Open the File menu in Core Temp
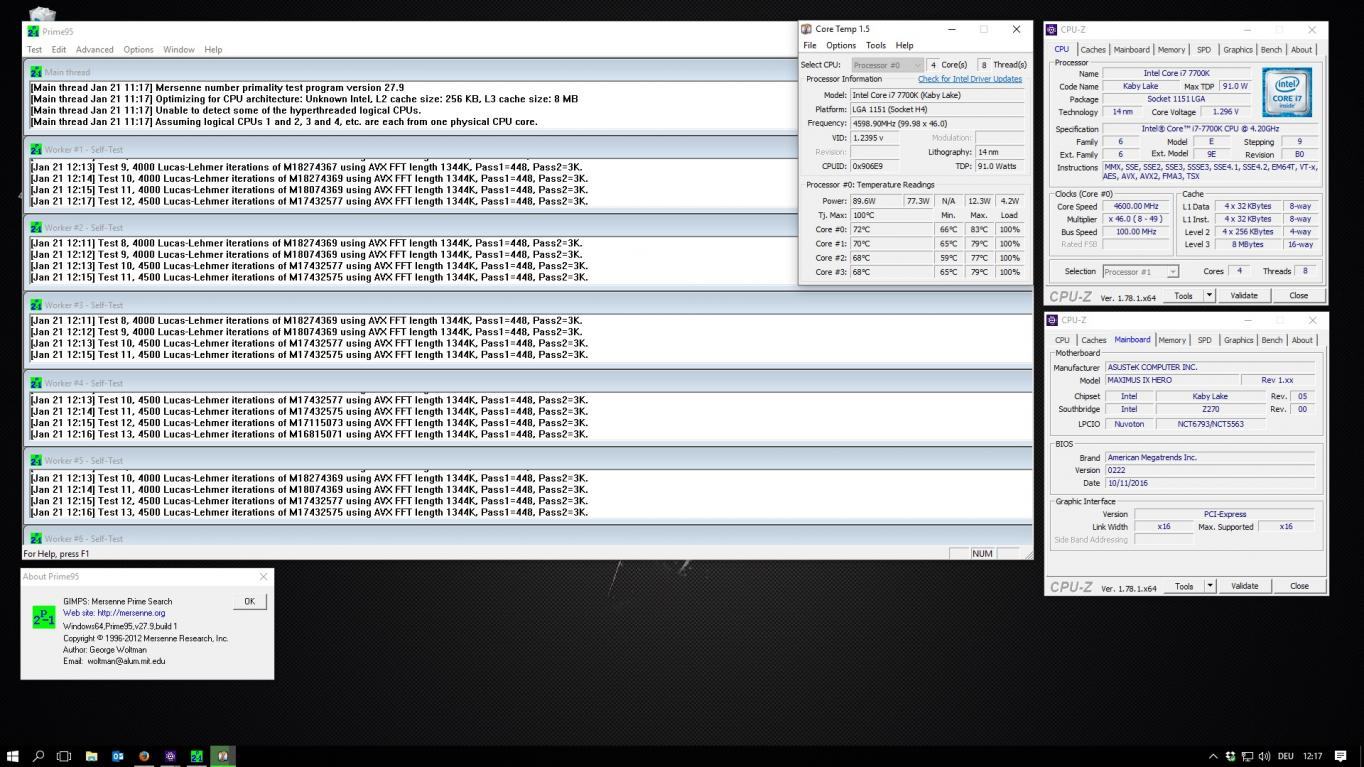Screen dimensions: 1364x767 tap(810, 45)
